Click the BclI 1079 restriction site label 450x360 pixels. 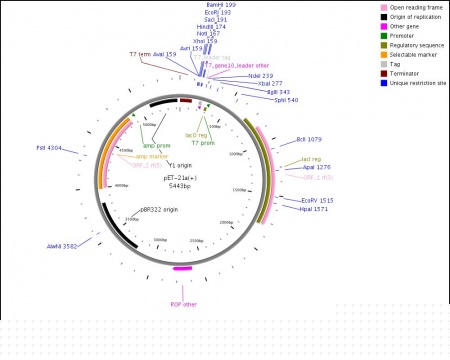point(309,139)
